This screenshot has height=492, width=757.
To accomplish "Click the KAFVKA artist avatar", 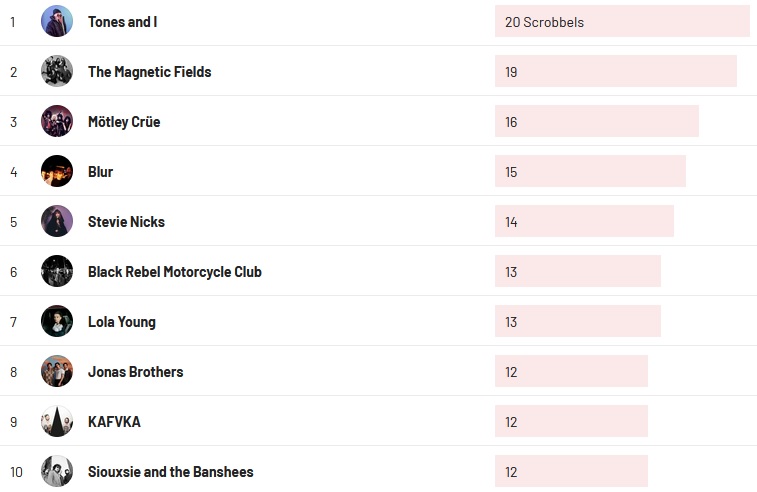I will [57, 421].
